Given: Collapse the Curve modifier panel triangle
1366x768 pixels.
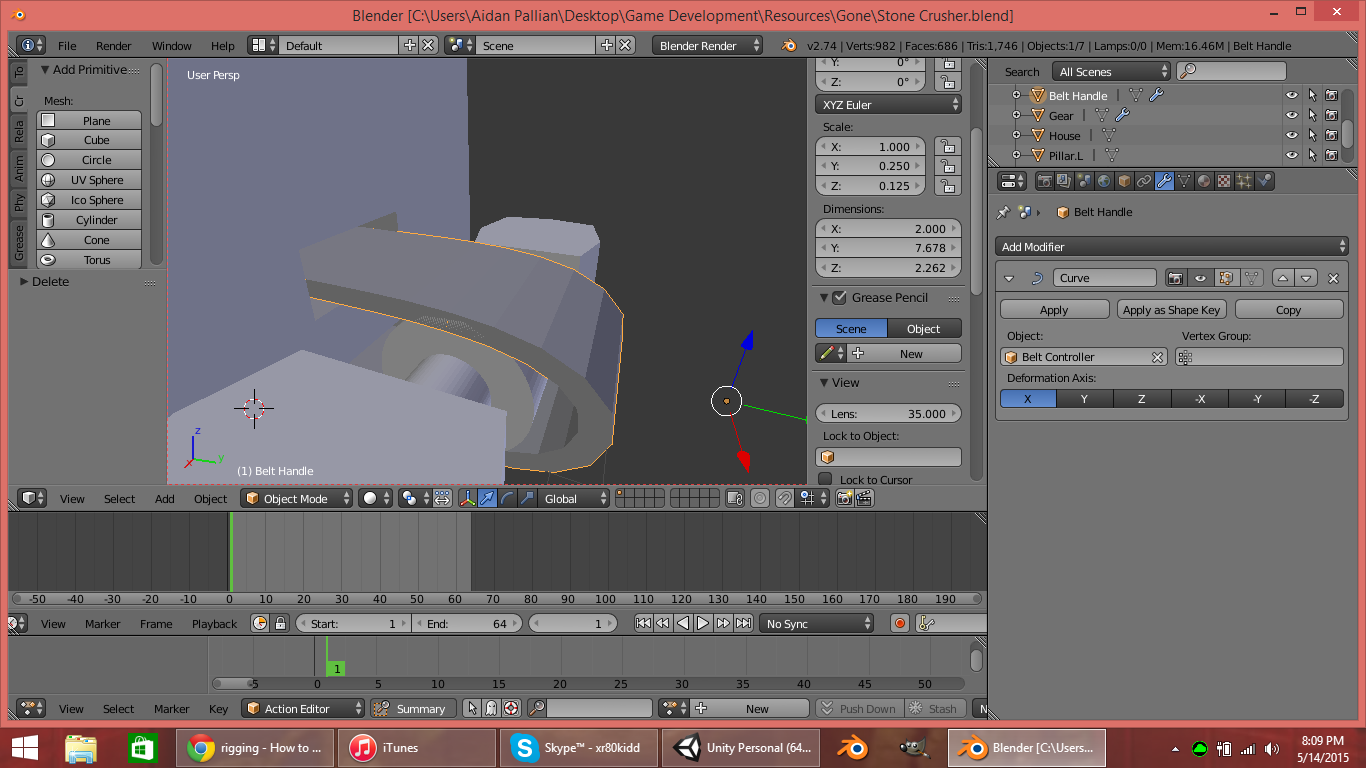Looking at the screenshot, I should point(1009,278).
